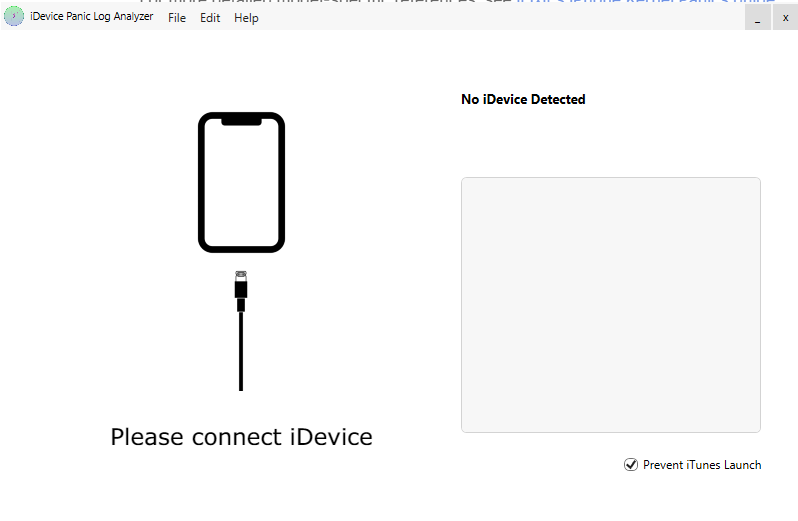Screen dimensions: 798x521
Task: Open the File menu
Action: click(177, 18)
